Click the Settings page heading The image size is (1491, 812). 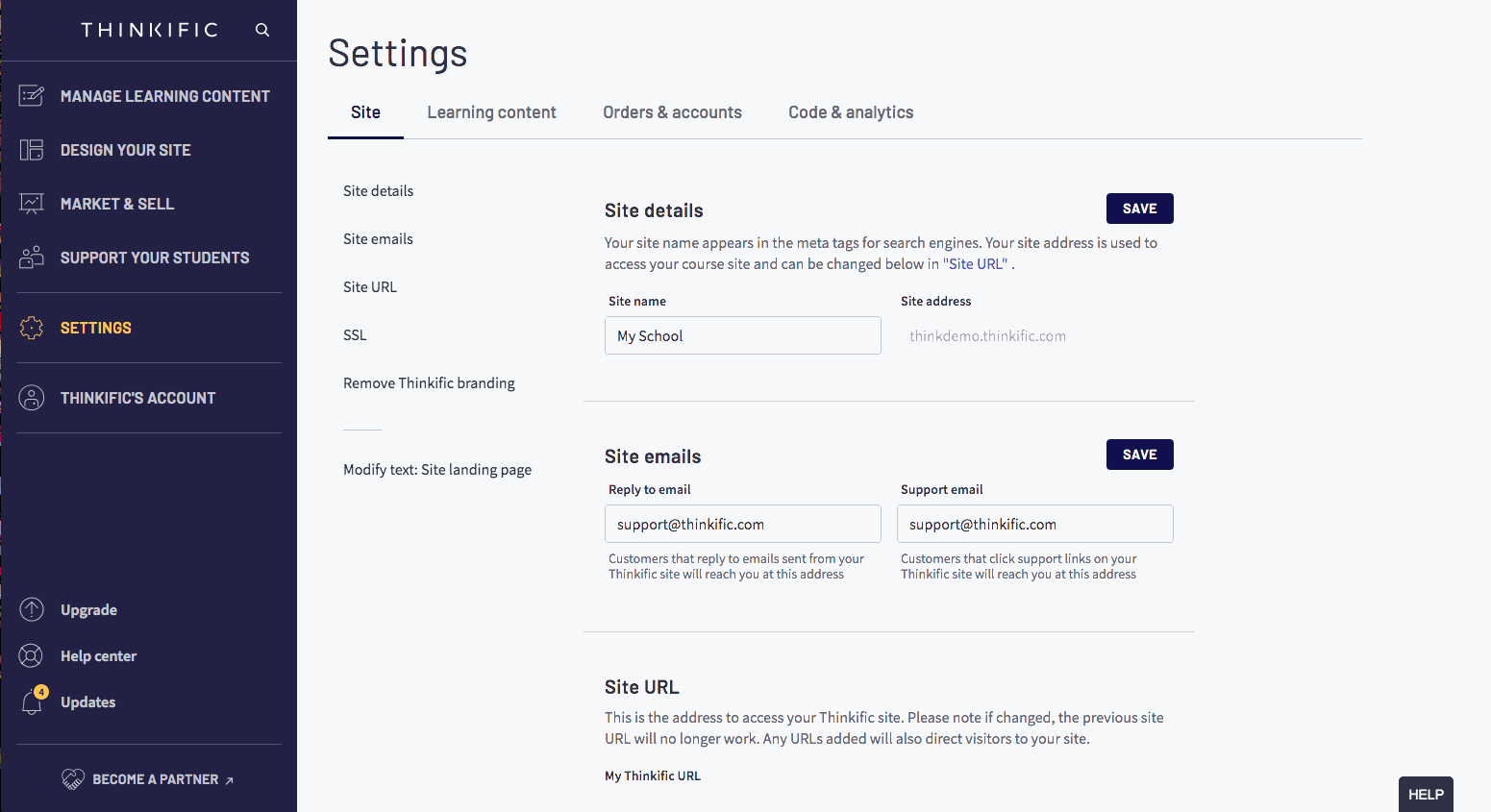pos(398,54)
